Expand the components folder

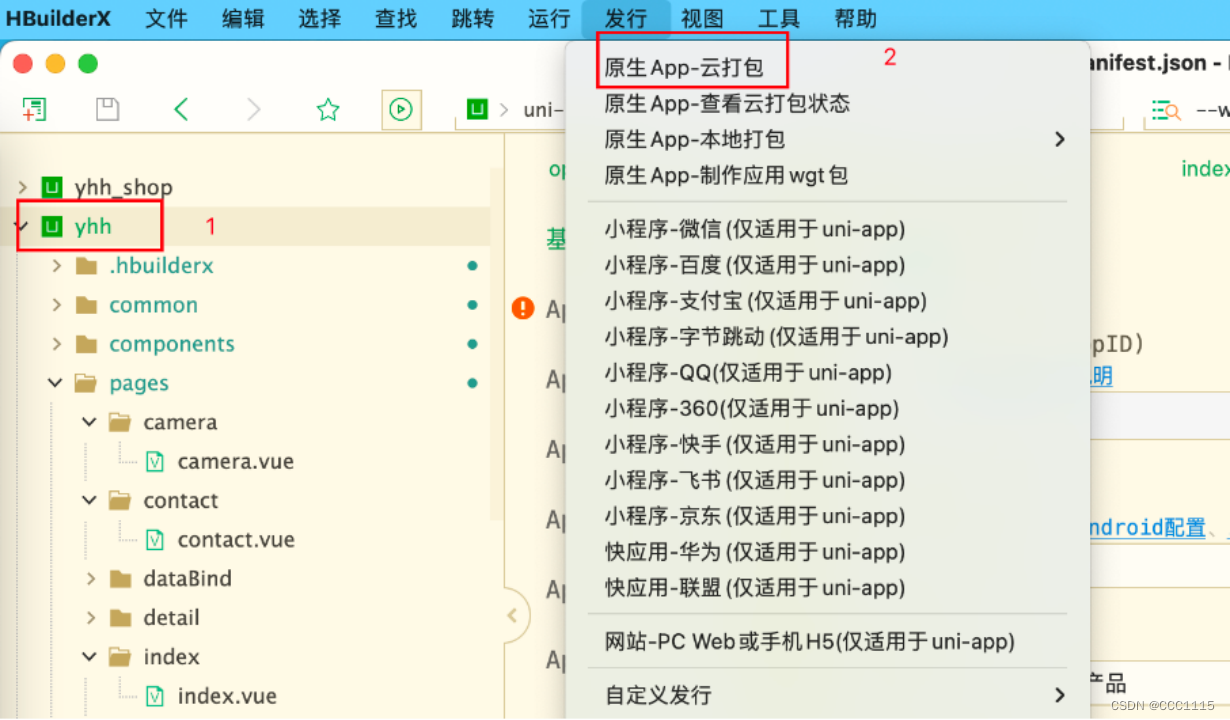point(57,344)
